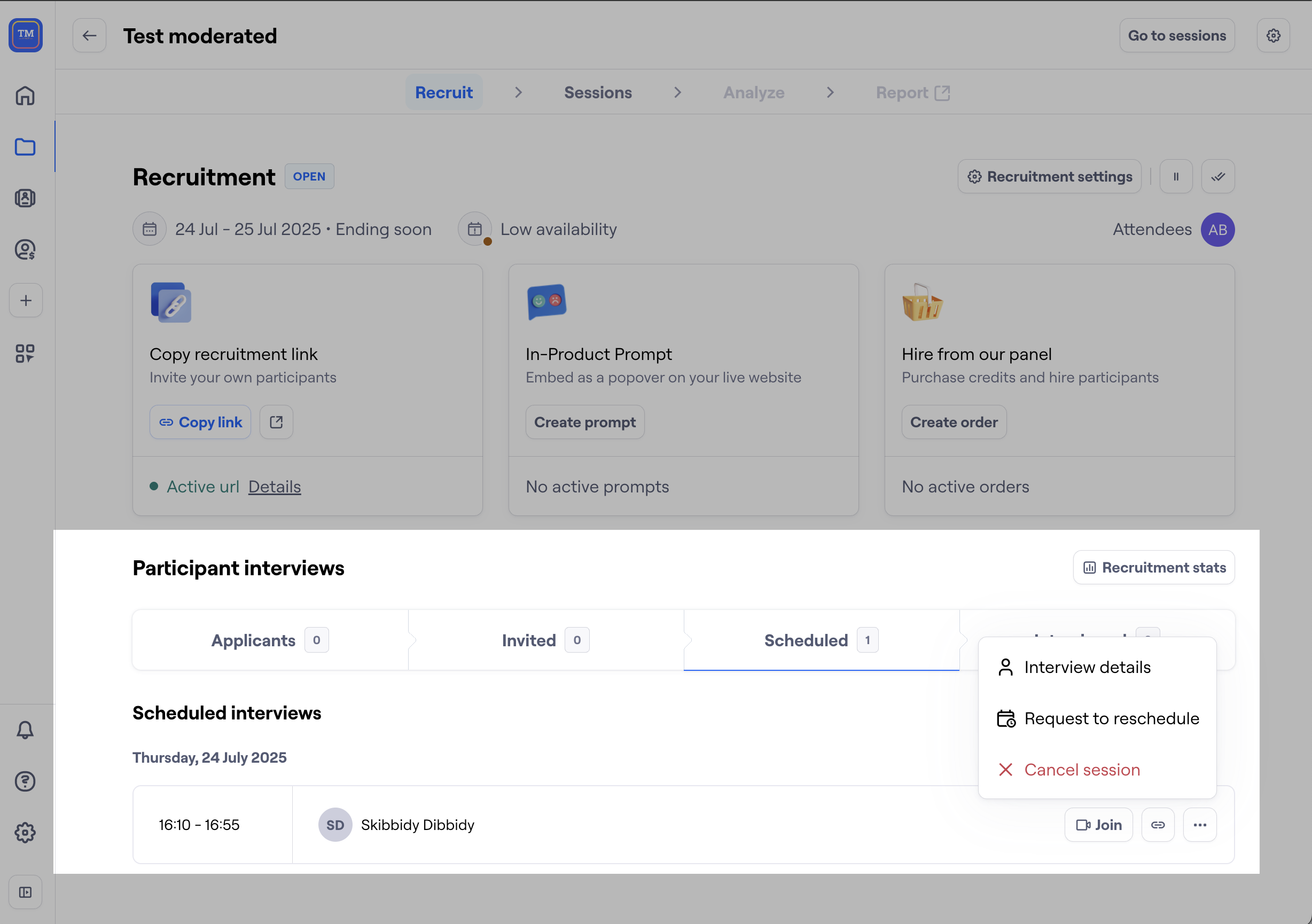Image resolution: width=1312 pixels, height=924 pixels.
Task: Pause recruitment with pause icon
Action: tap(1175, 177)
